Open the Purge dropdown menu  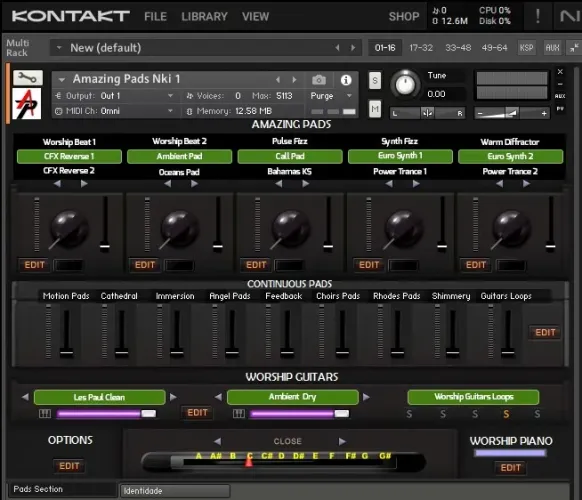coord(331,96)
